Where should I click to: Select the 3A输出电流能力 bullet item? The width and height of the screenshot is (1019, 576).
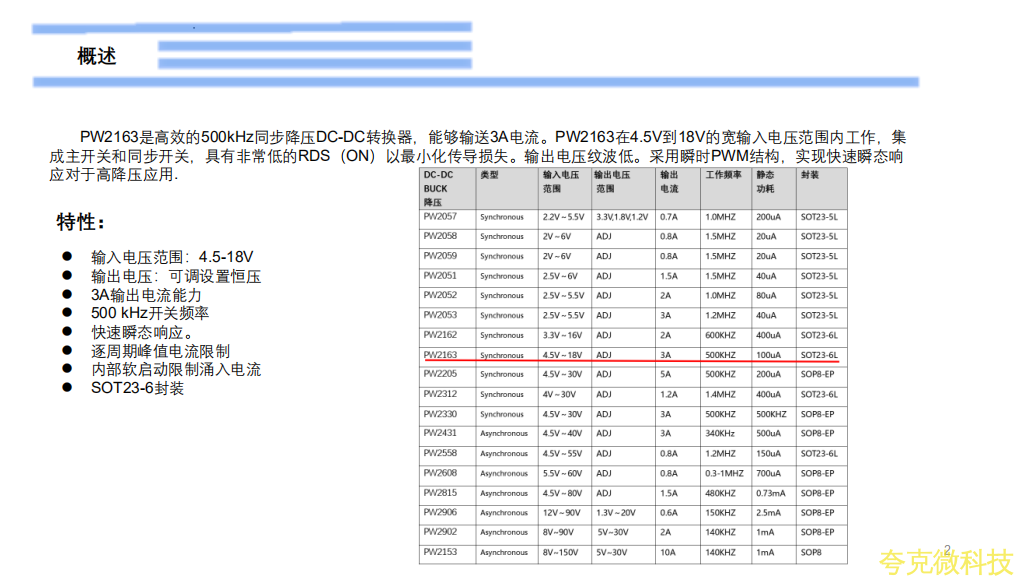coord(146,295)
